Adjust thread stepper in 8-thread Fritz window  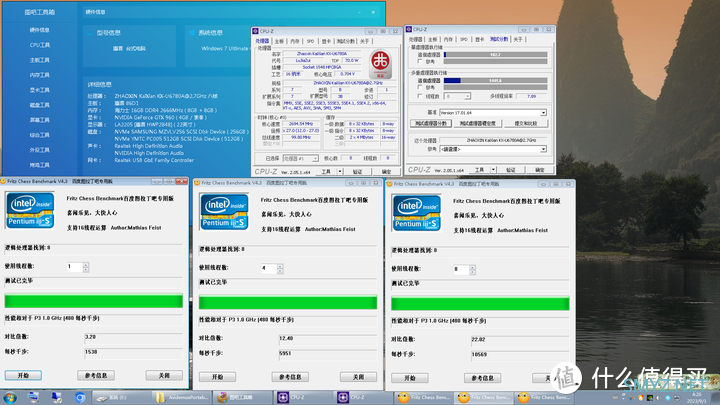pos(472,270)
